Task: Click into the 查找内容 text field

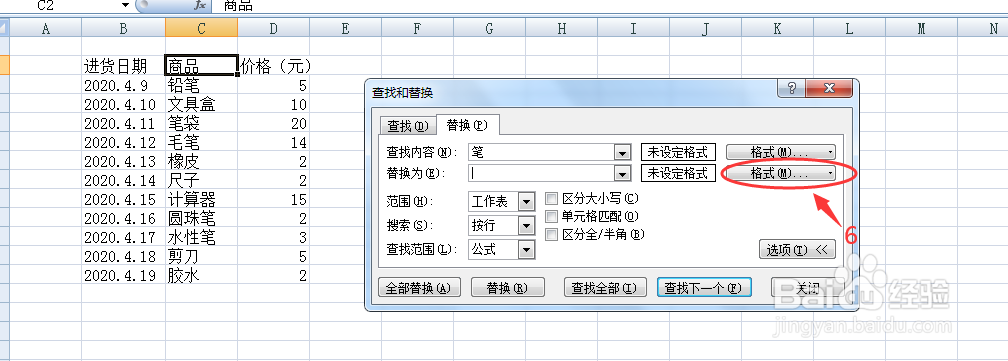Action: (x=541, y=153)
